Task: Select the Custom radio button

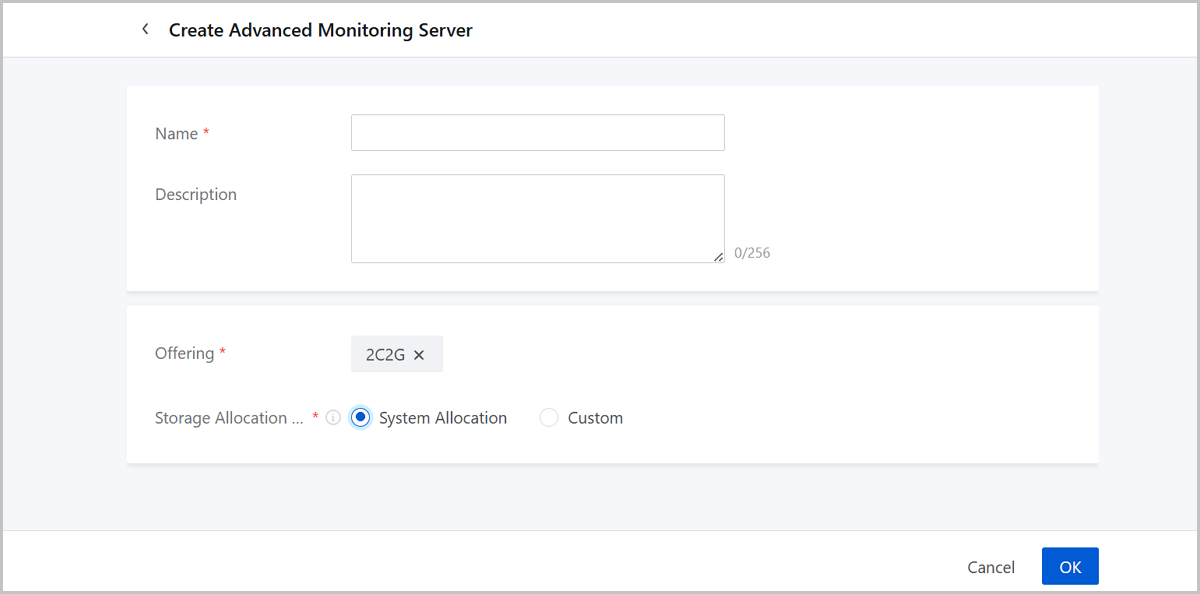Action: coord(549,418)
